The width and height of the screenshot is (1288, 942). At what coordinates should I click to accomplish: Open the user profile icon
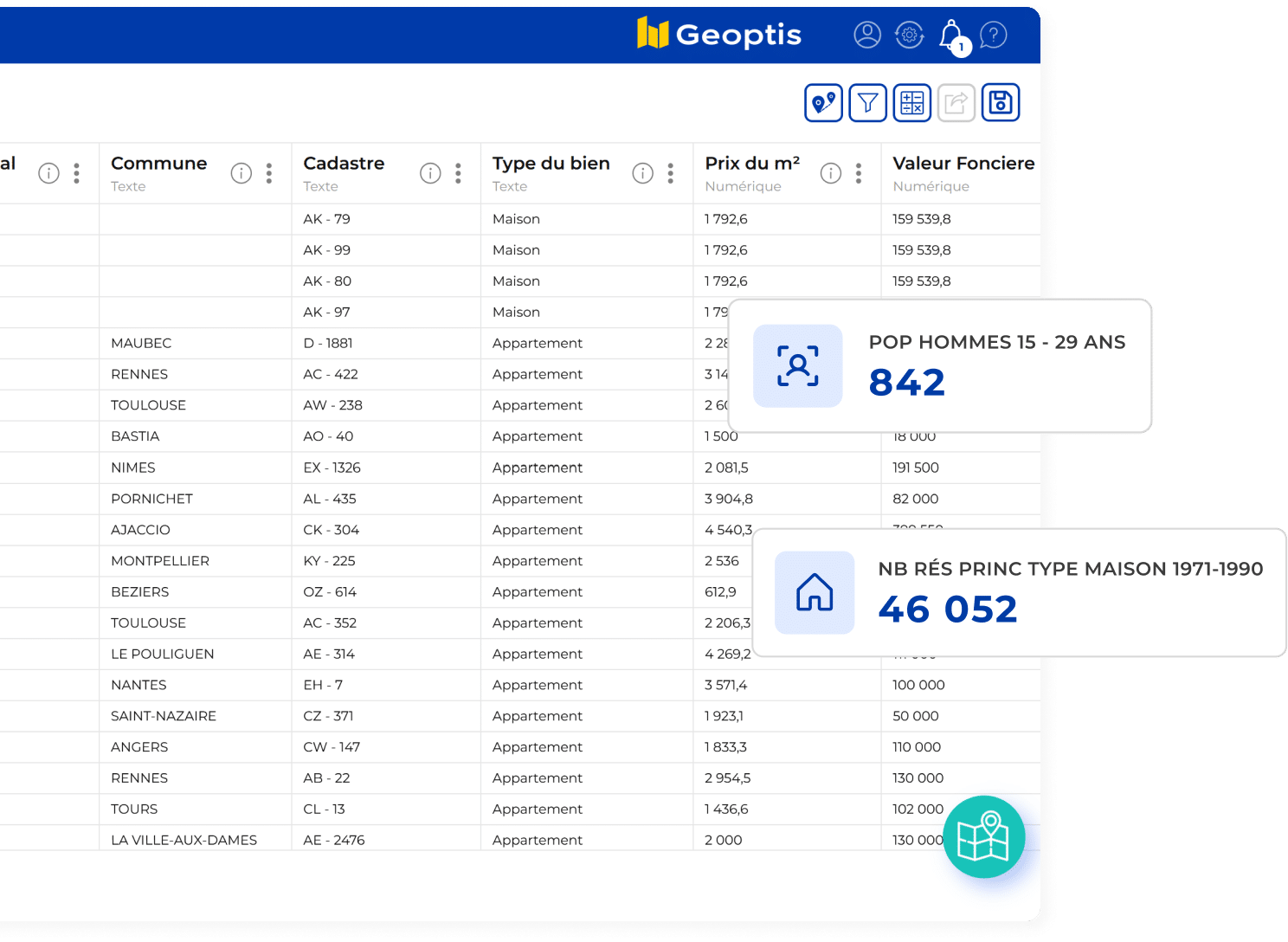coord(866,35)
